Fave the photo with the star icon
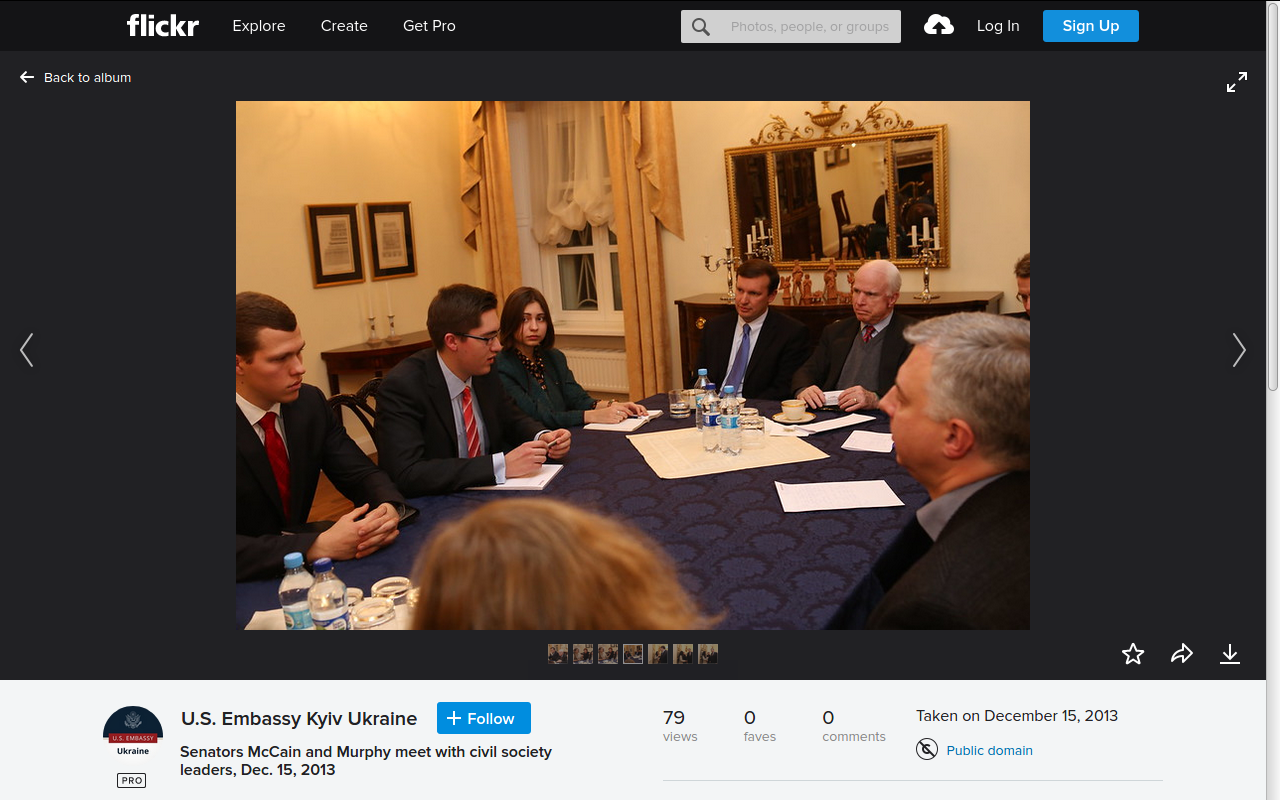The image size is (1280, 800). pos(1133,654)
